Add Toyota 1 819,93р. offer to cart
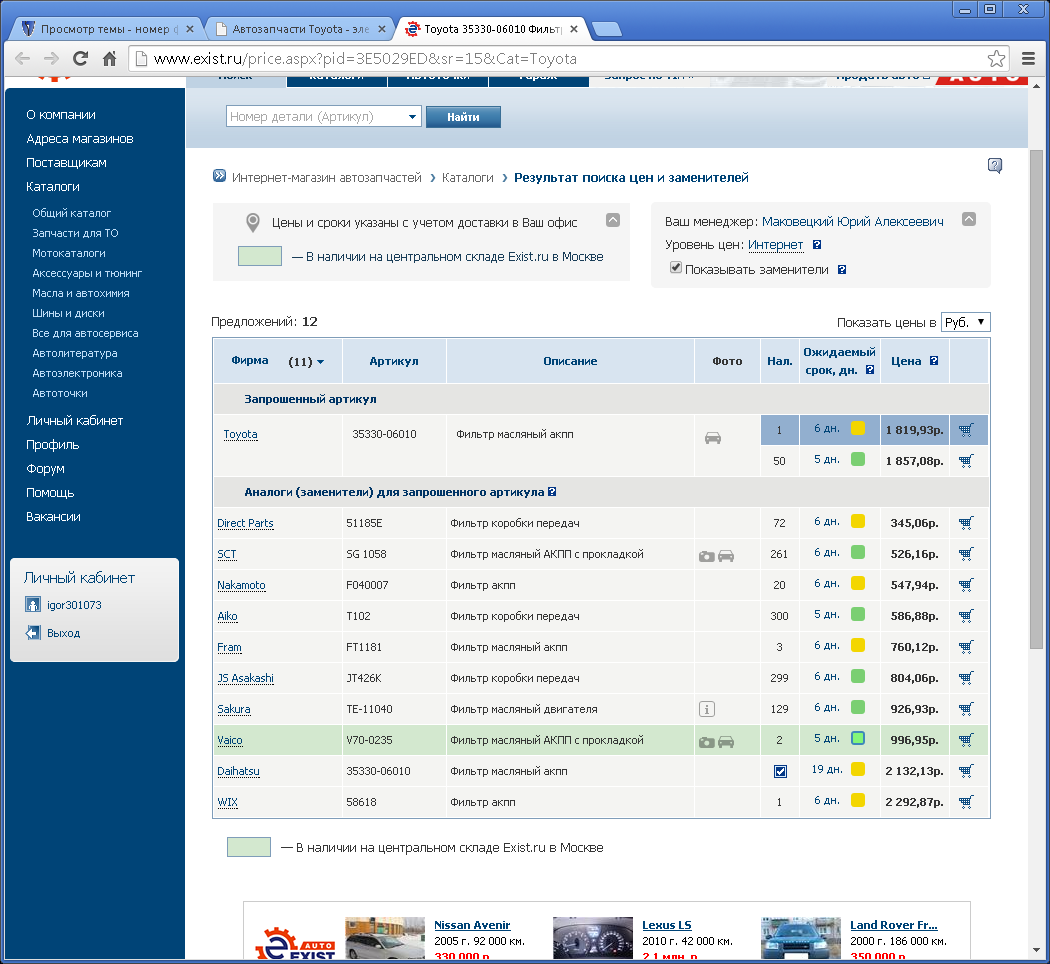This screenshot has width=1050, height=964. [x=965, y=430]
